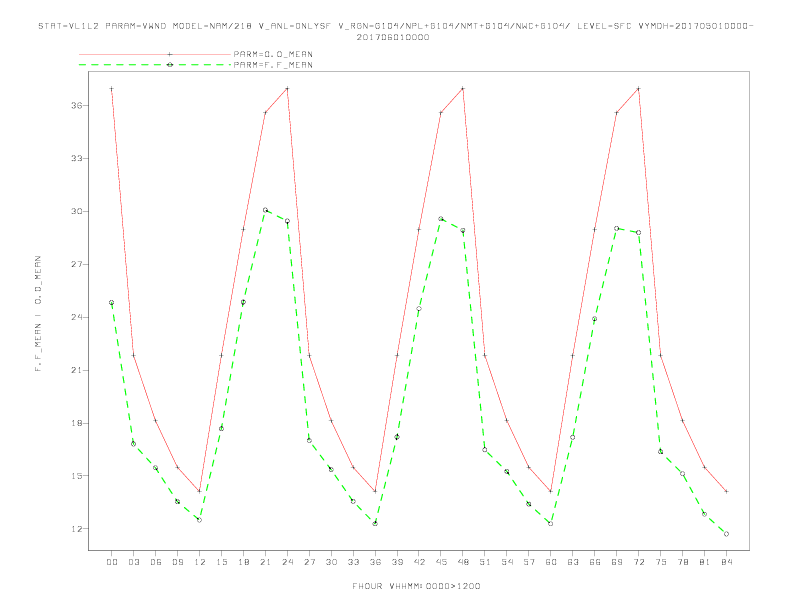Viewport: 792px width, 612px height.
Task: Click x-axis forecast hour label 48
Action: [463, 562]
